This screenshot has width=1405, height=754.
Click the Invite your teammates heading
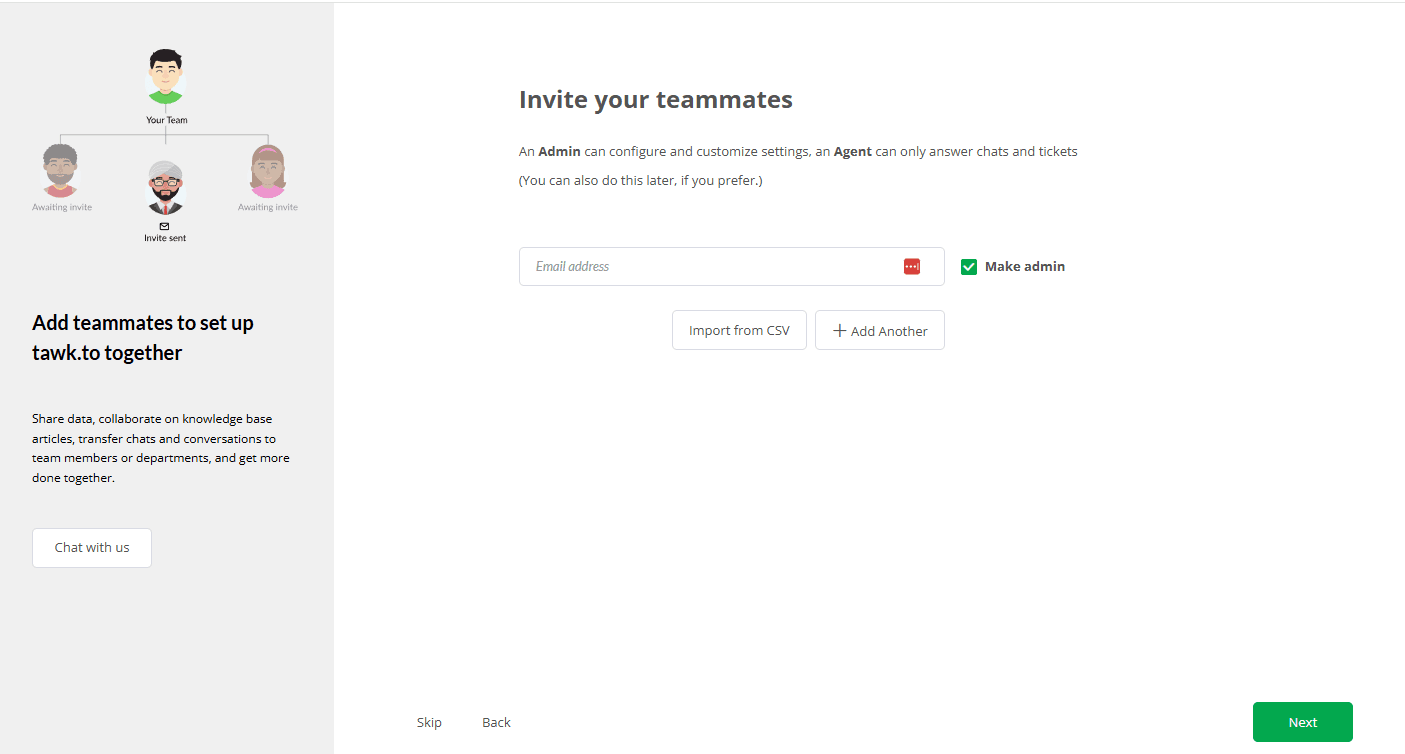[x=655, y=100]
